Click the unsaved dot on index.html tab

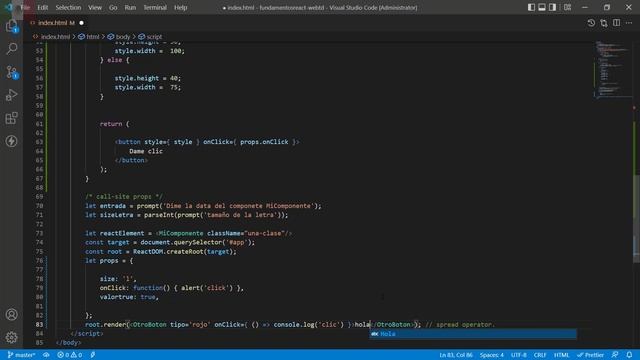[x=81, y=23]
